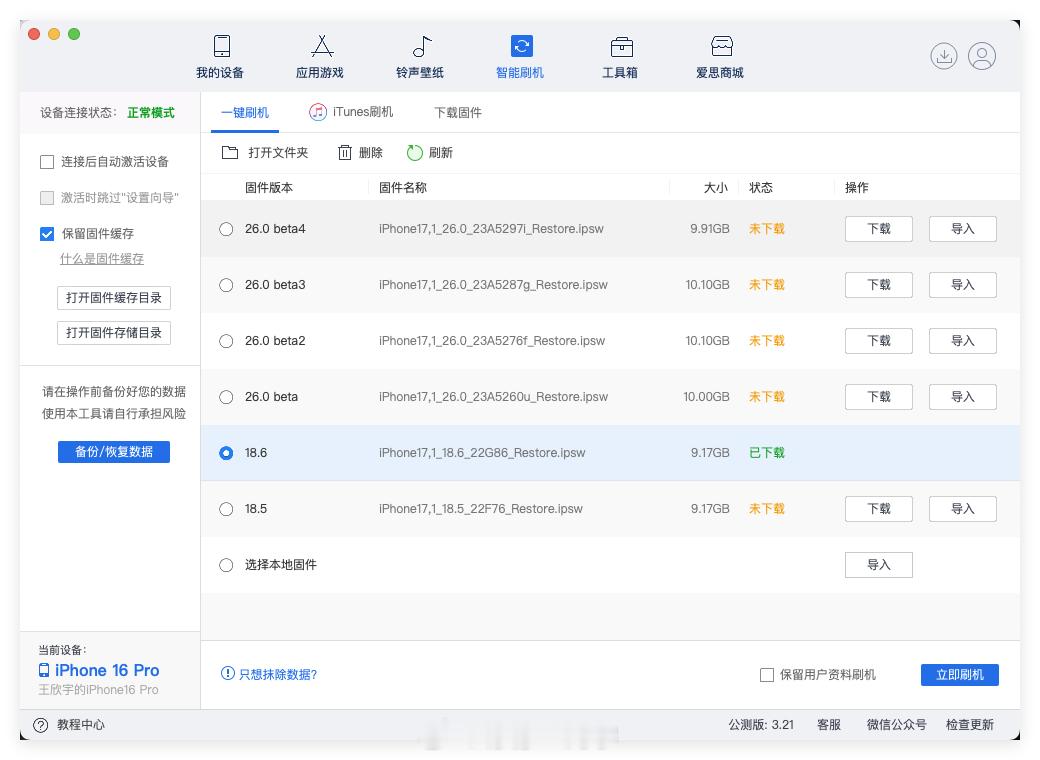The width and height of the screenshot is (1040, 760).
Task: Click 导入 for 26.0 beta firmware
Action: click(x=962, y=397)
